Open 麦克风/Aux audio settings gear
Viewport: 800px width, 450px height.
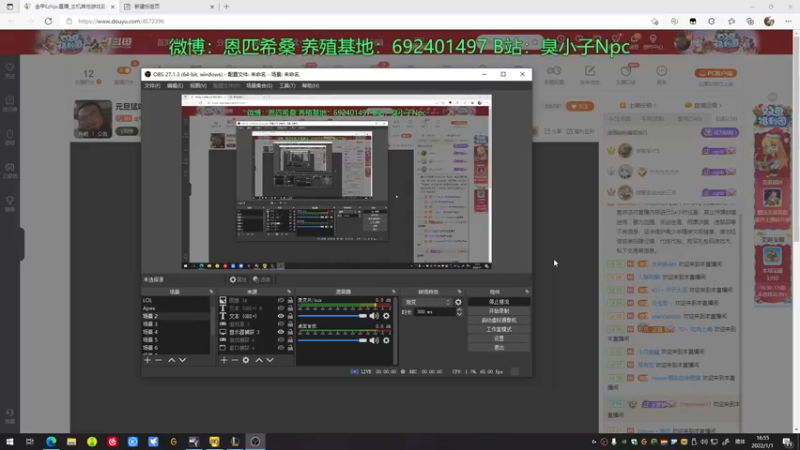[x=386, y=316]
